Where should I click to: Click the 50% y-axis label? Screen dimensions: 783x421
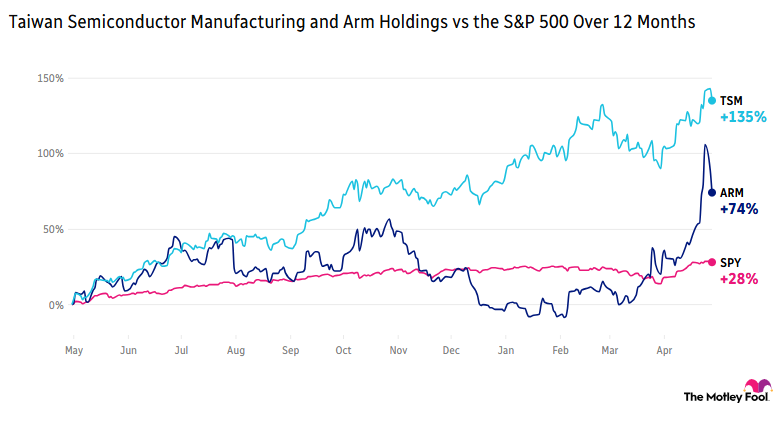click(53, 229)
